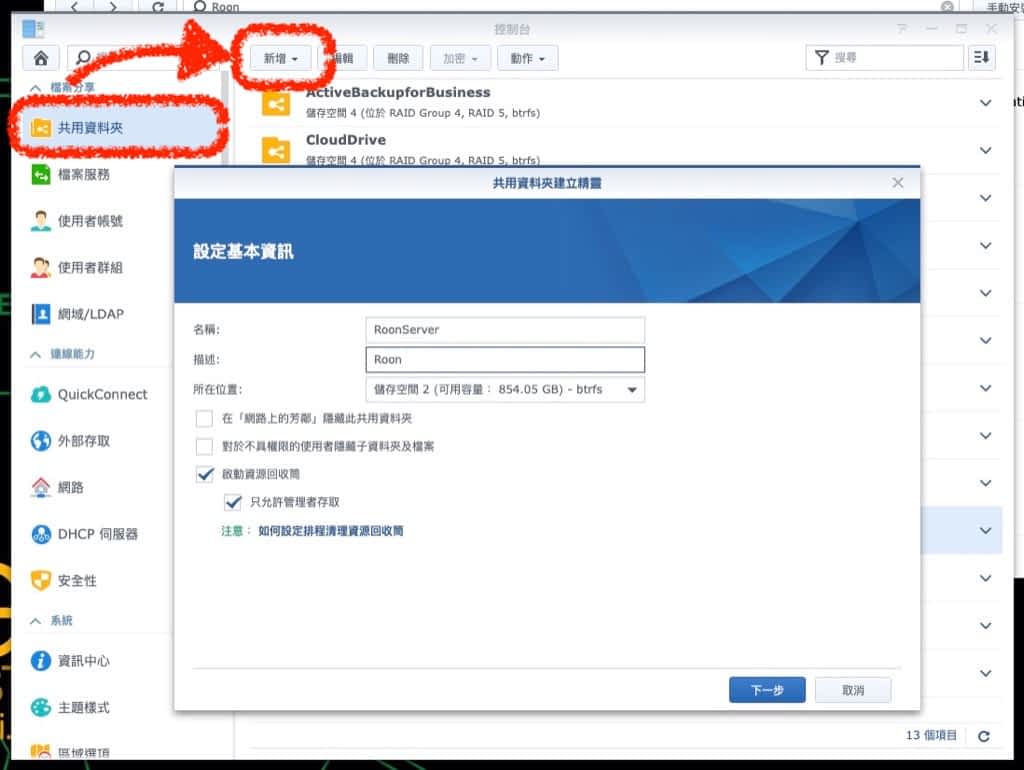Screen dimensions: 1024x770
Task: Check 對於不具權限的使用者隱藏子資料夾及檔案 option
Action: coord(205,446)
